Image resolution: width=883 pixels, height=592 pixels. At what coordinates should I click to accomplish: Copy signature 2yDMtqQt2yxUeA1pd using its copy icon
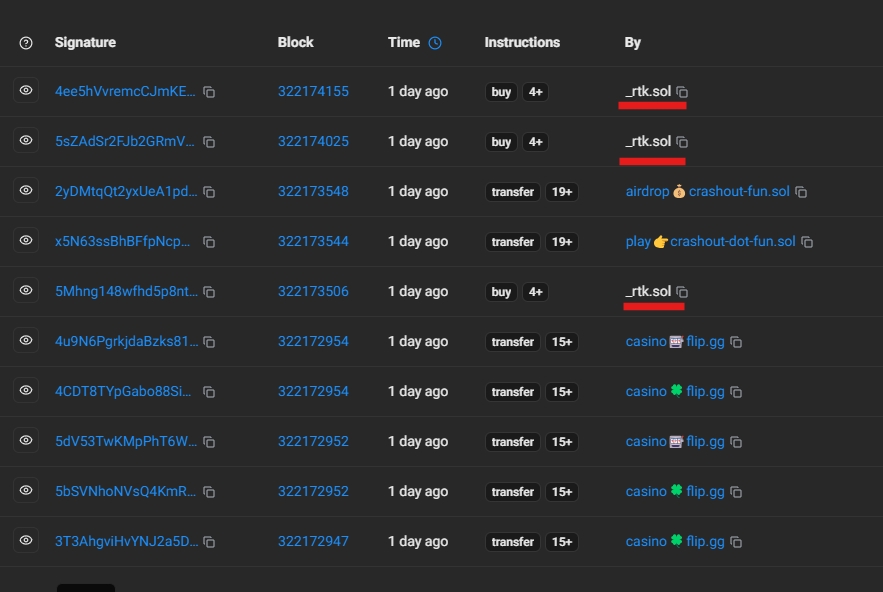209,192
